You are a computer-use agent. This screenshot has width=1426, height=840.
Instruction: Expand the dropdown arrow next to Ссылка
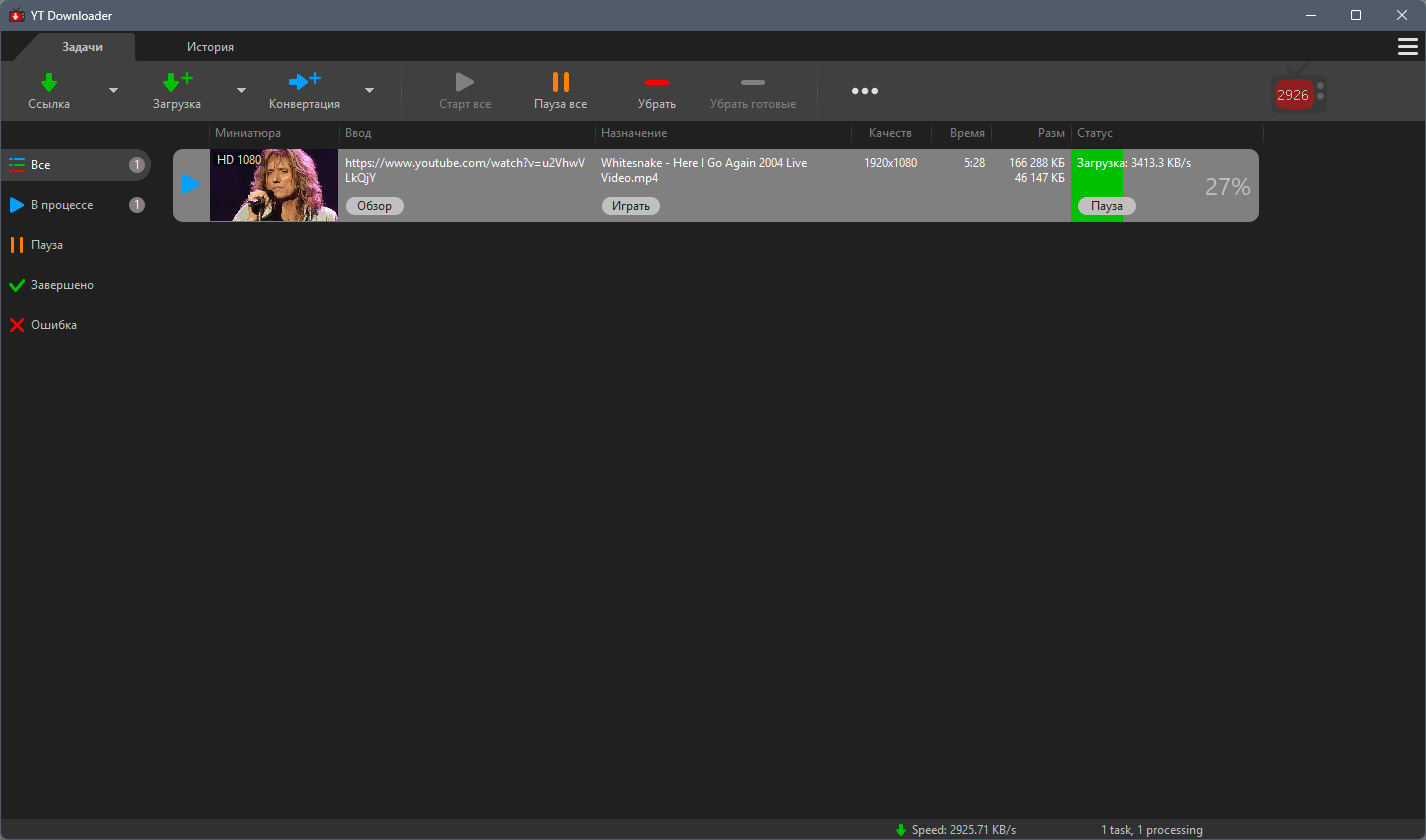113,90
